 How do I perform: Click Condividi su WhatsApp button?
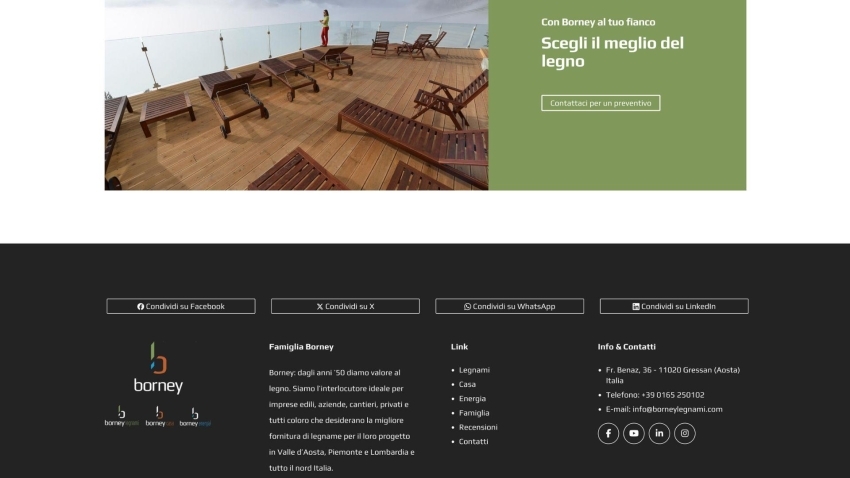pyautogui.click(x=509, y=306)
